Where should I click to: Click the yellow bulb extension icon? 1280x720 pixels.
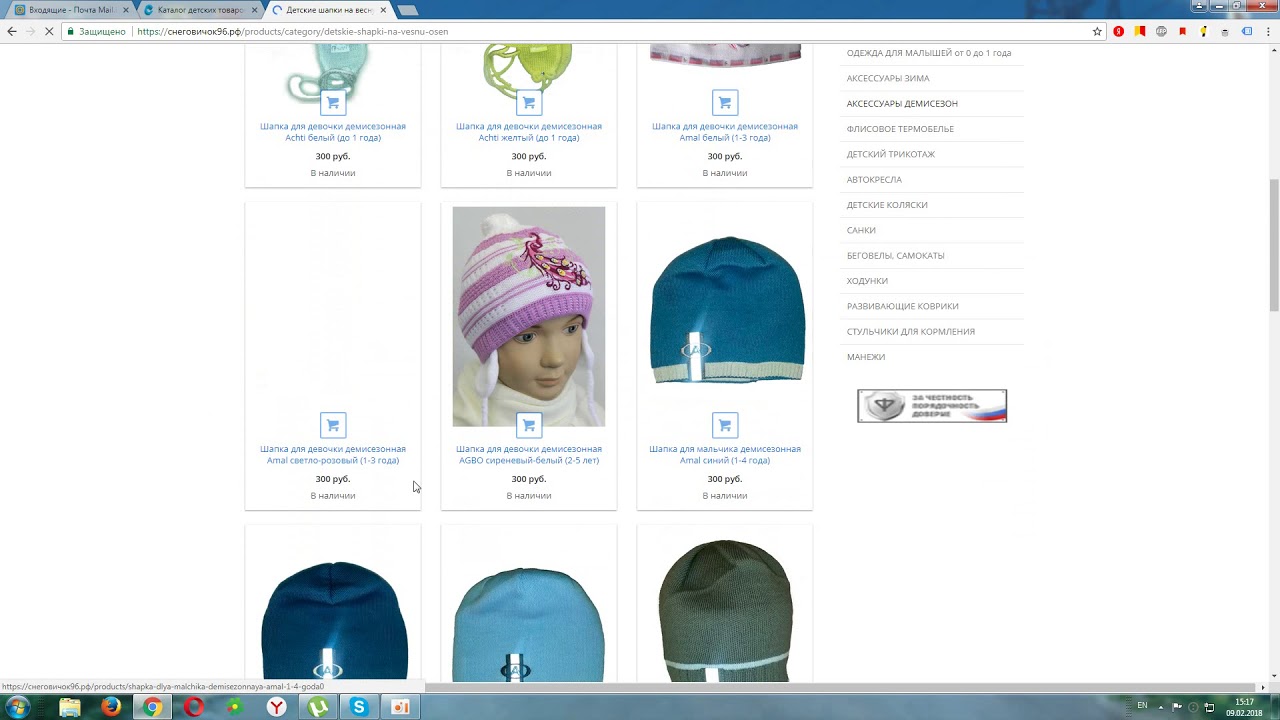click(x=1204, y=31)
